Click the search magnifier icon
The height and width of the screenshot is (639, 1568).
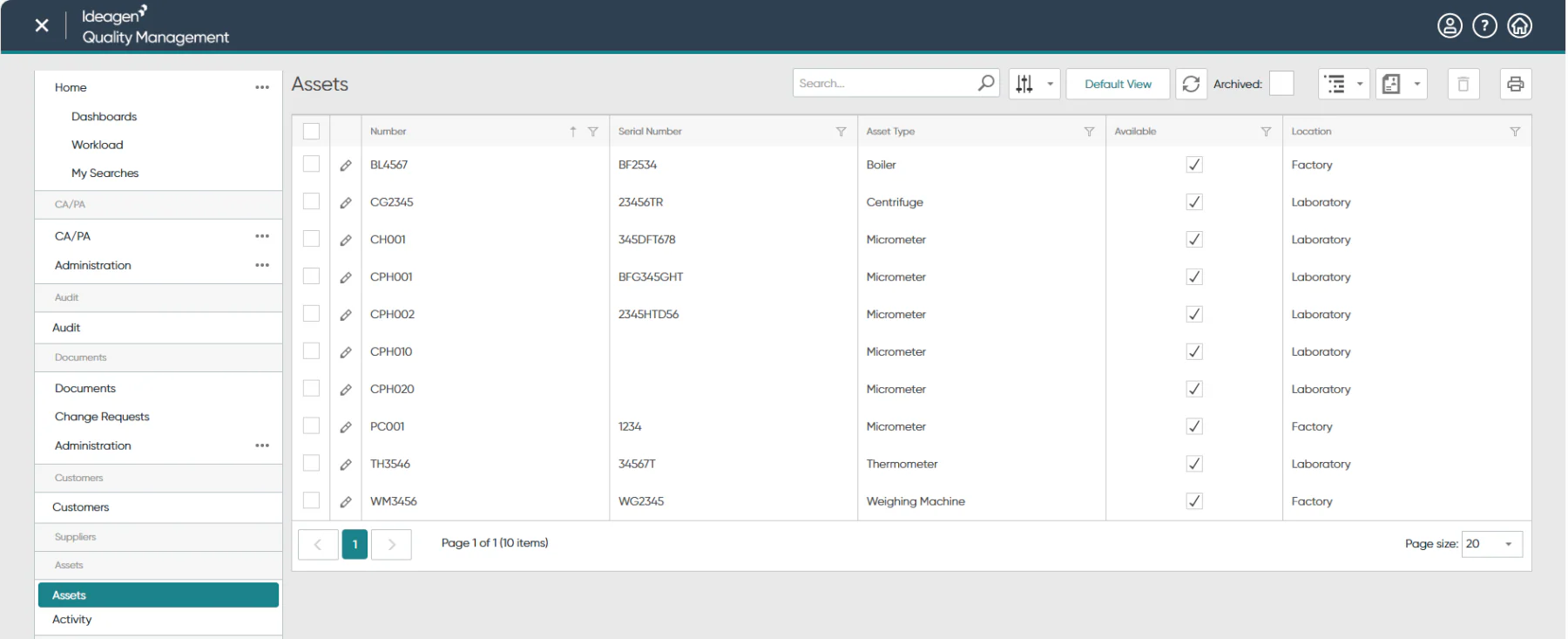(985, 84)
